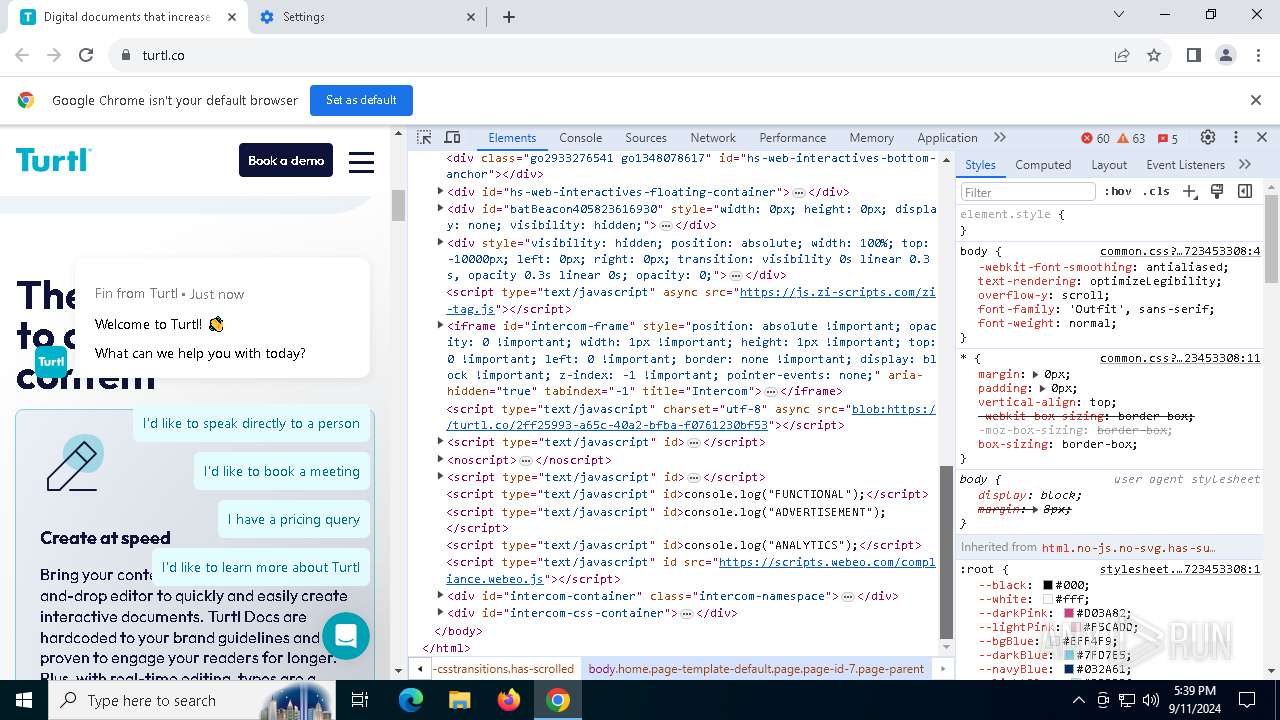
Task: Share this page icon in address bar
Action: click(x=1122, y=56)
